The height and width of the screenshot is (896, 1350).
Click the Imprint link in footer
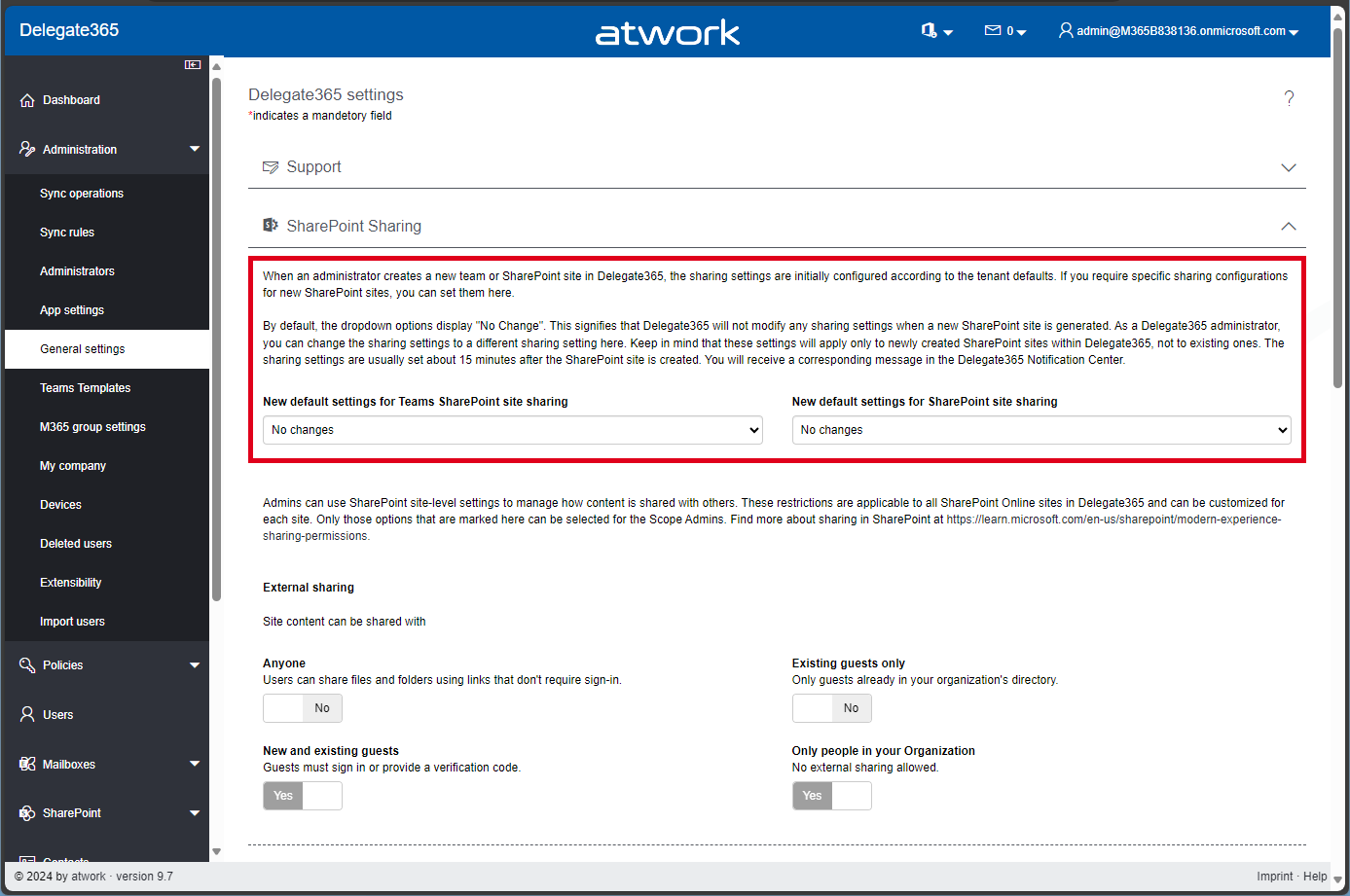point(1274,877)
